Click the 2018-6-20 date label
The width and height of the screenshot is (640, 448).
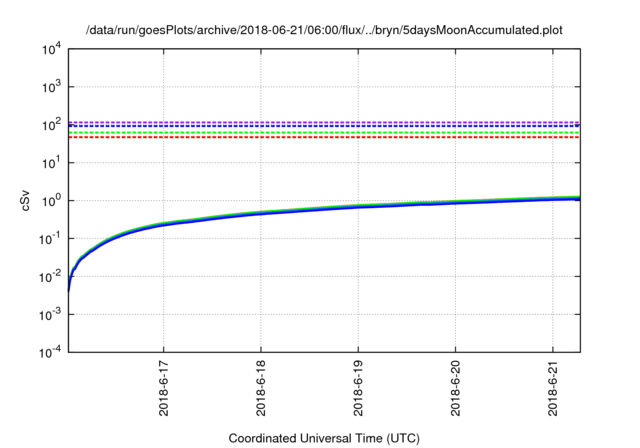456,388
